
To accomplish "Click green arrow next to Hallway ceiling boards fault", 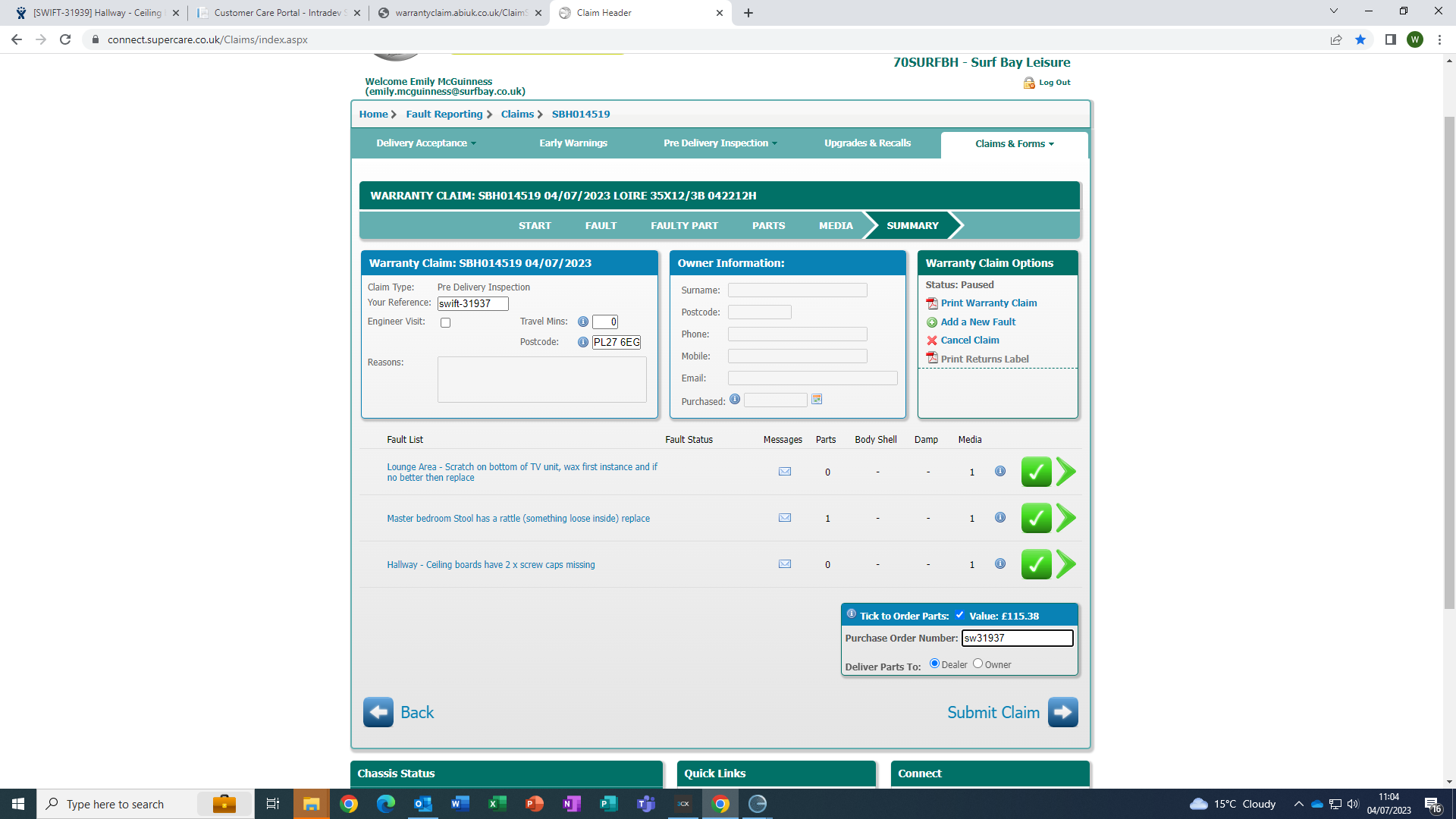I will point(1065,564).
